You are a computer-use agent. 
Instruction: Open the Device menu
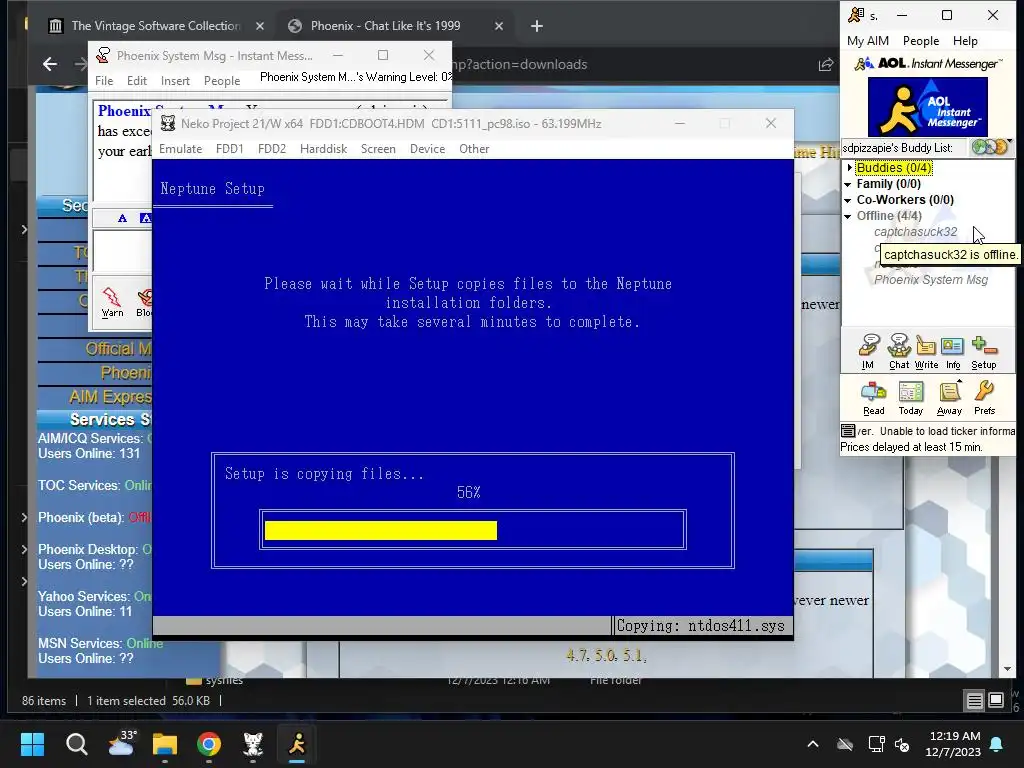427,149
